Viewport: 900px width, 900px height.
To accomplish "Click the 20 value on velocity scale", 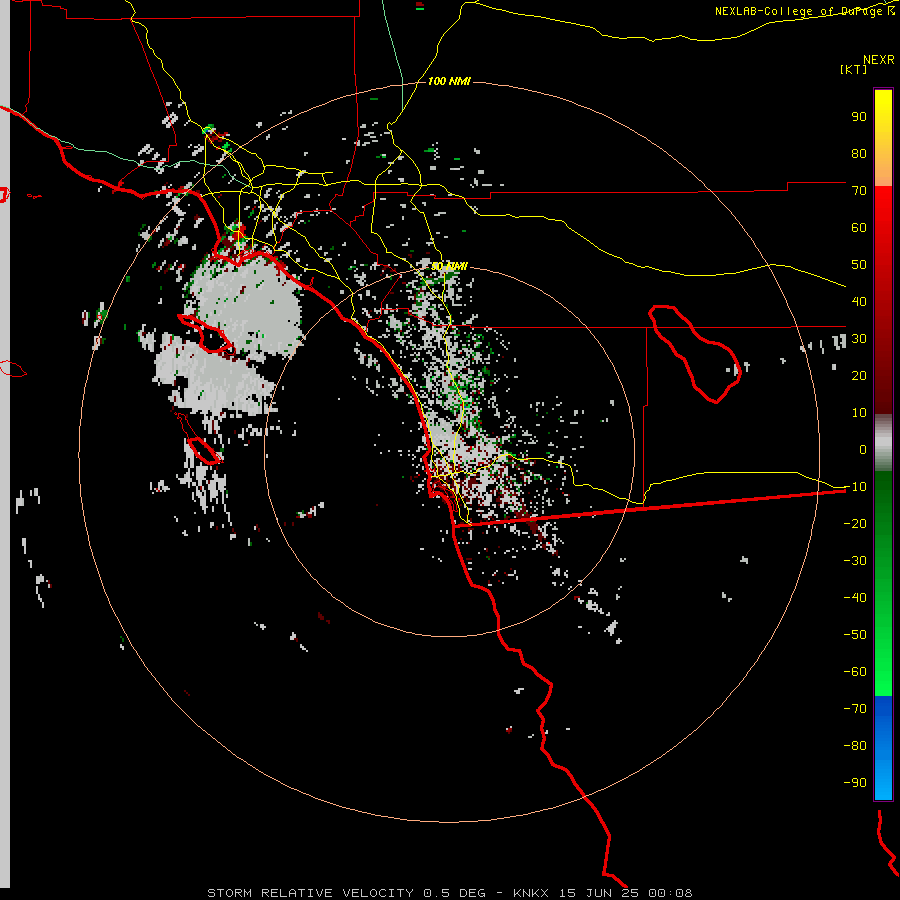I will coord(859,376).
